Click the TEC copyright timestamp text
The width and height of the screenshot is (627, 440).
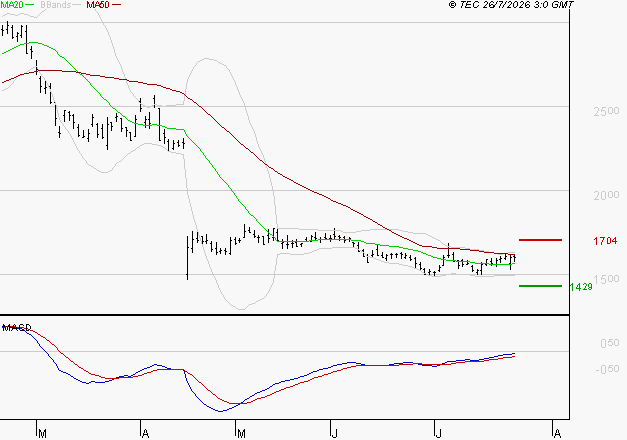511,4
